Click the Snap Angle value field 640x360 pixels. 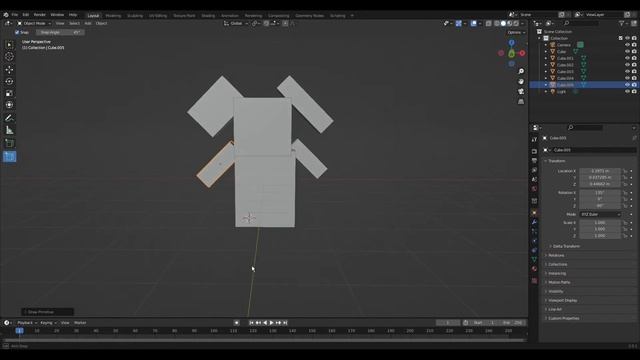[x=60, y=32]
